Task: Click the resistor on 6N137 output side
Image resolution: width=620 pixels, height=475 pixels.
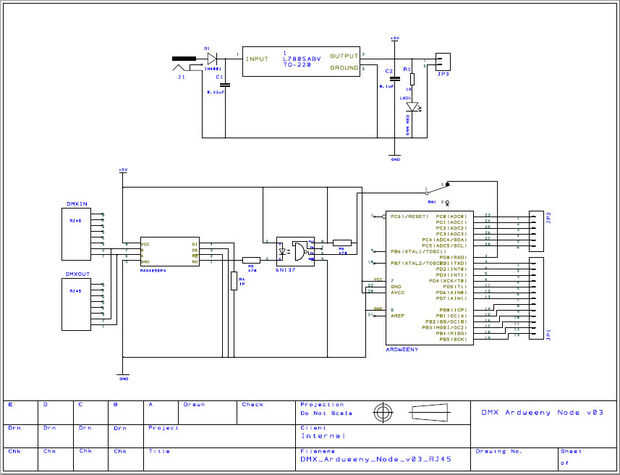Action: [342, 243]
